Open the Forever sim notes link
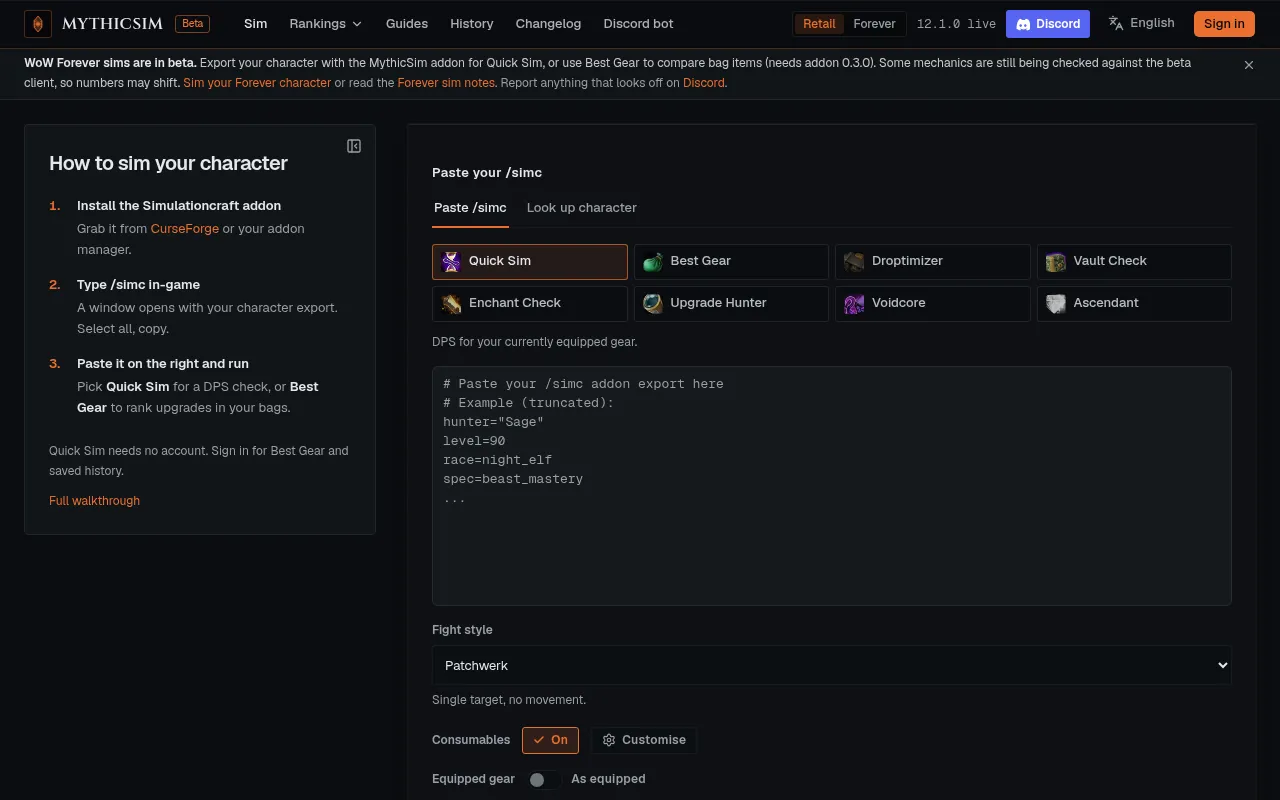The image size is (1280, 800). 446,83
